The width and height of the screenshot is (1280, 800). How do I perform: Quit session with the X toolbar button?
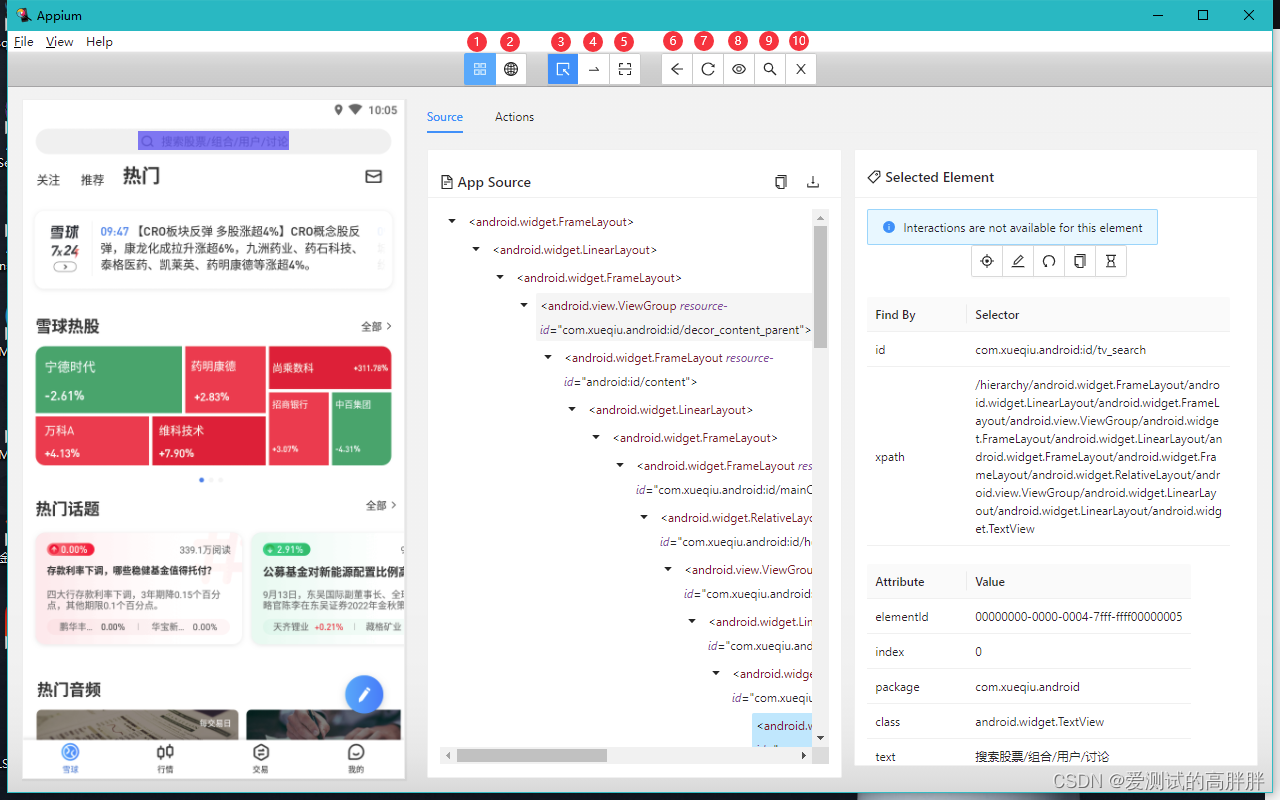click(x=801, y=69)
